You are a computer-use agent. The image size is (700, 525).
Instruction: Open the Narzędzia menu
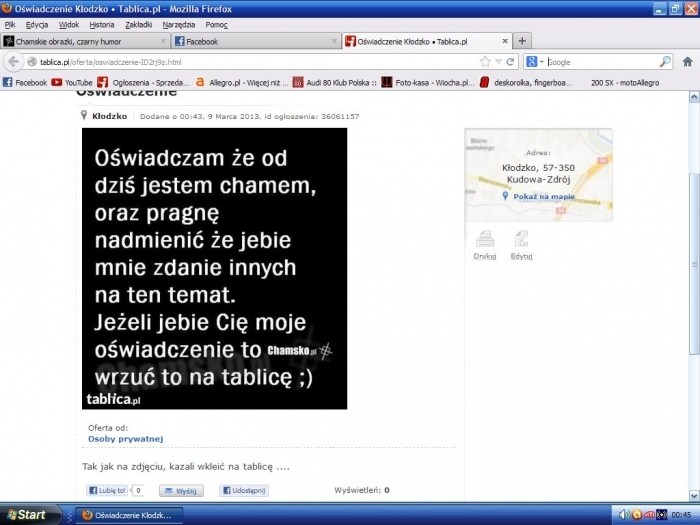180,24
